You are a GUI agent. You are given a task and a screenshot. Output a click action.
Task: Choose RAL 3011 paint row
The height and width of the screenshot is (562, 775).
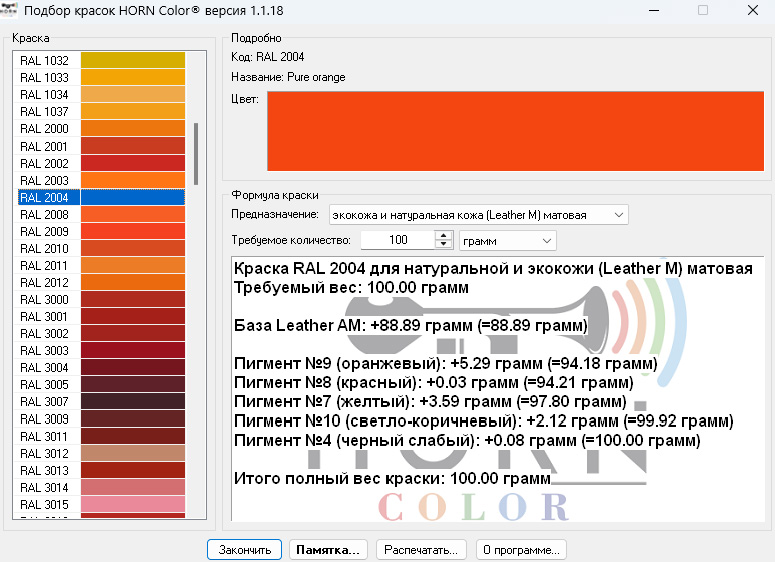pos(101,436)
